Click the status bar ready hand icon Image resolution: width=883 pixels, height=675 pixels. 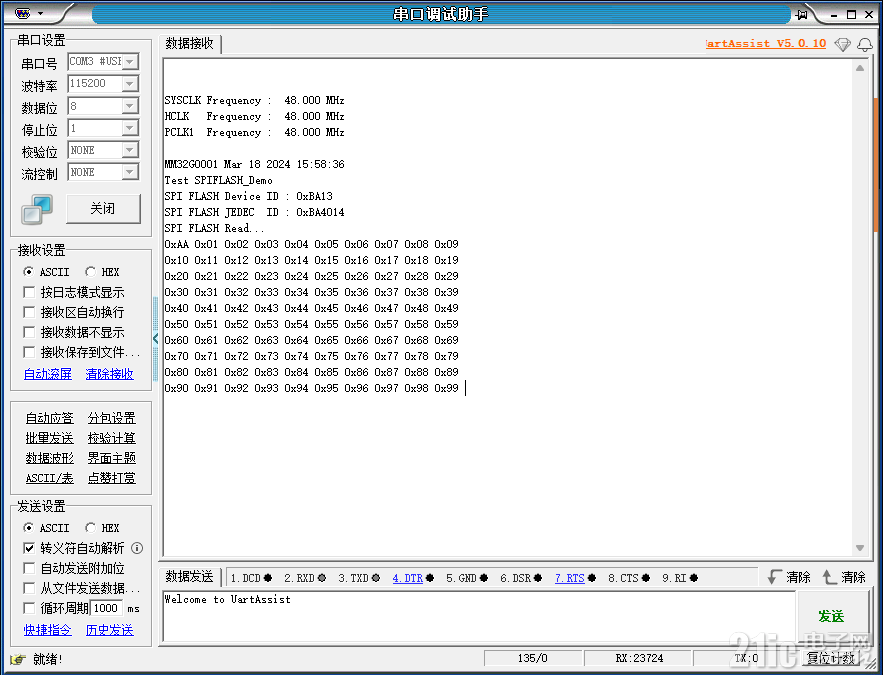[18, 659]
